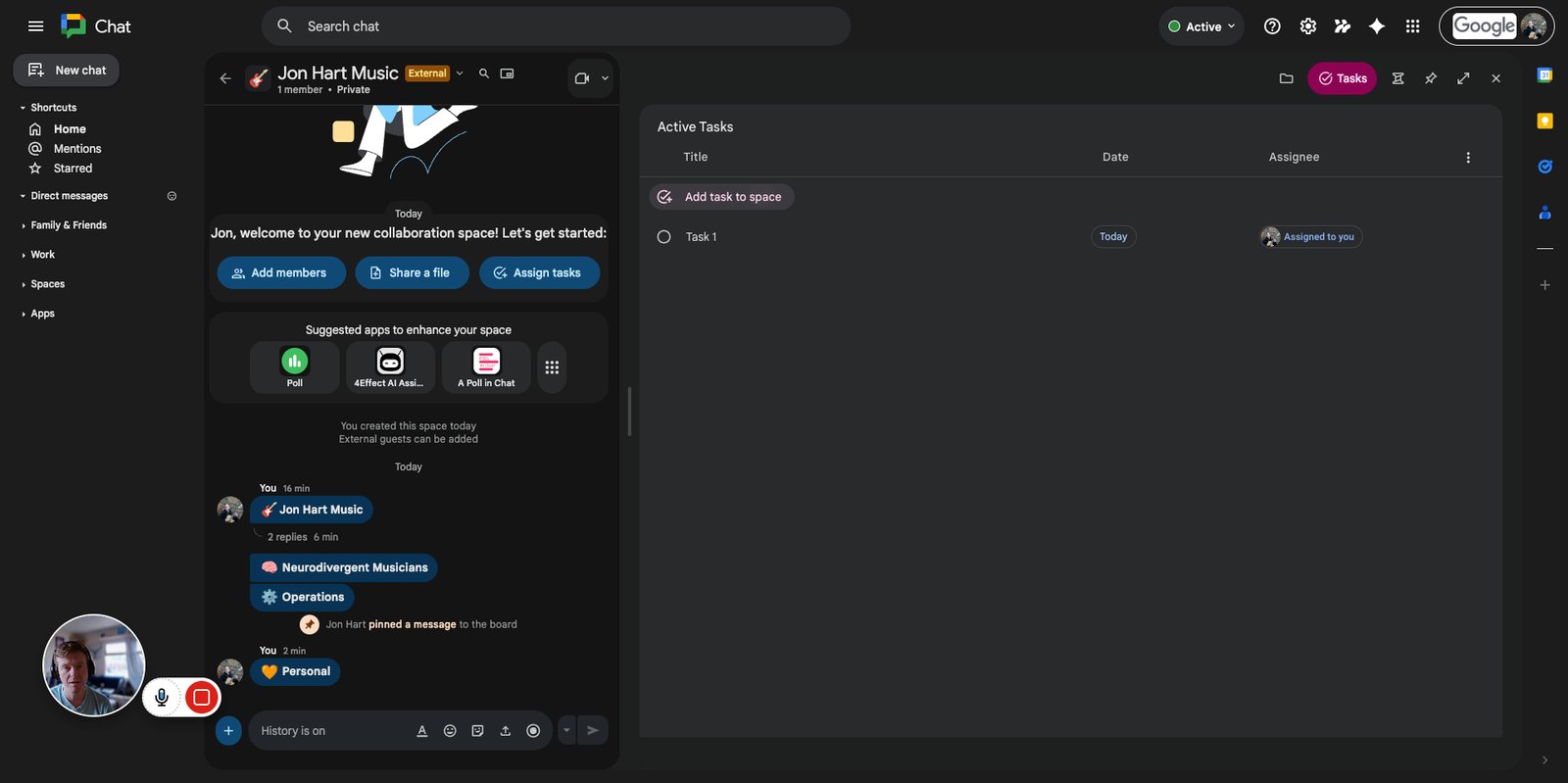Screen dimensions: 1568x783
Task: Expand the Tasks panel to full screen
Action: pos(1463,78)
